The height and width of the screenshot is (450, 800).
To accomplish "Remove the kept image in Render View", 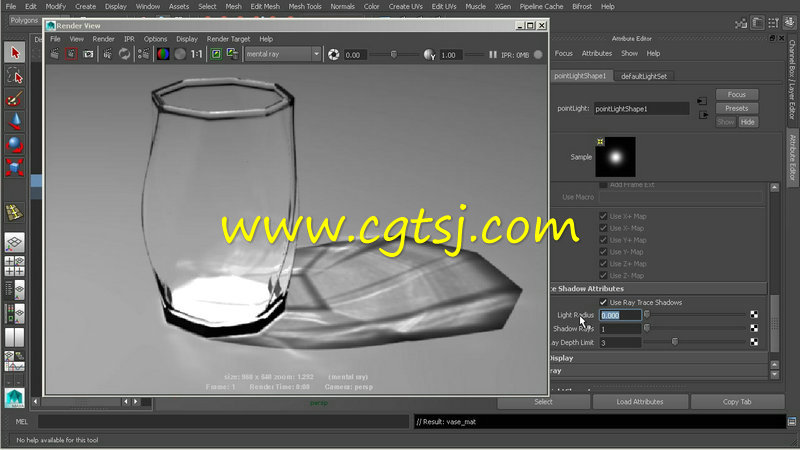I will [233, 54].
